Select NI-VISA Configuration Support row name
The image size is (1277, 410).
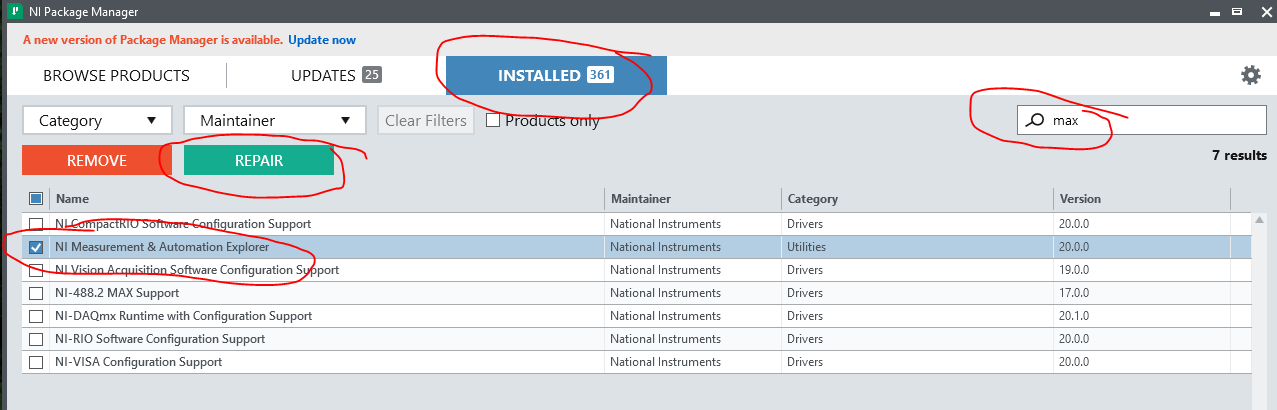pyautogui.click(x=139, y=362)
